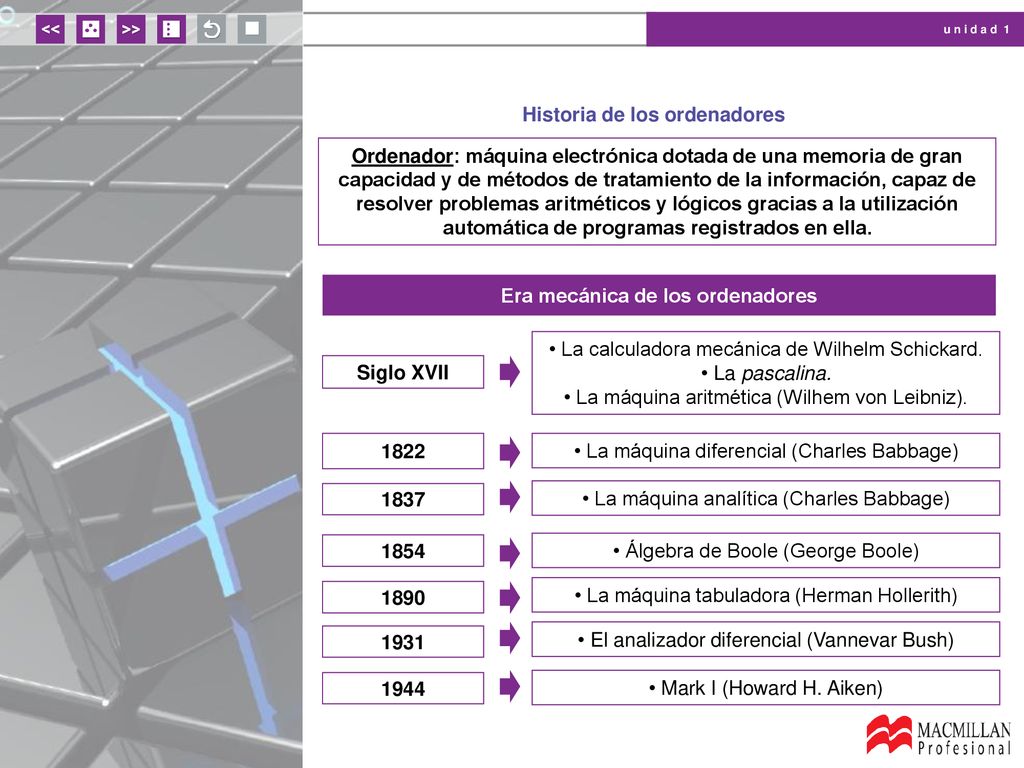
Task: Click the circular reload arrow icon
Action: pyautogui.click(x=212, y=29)
